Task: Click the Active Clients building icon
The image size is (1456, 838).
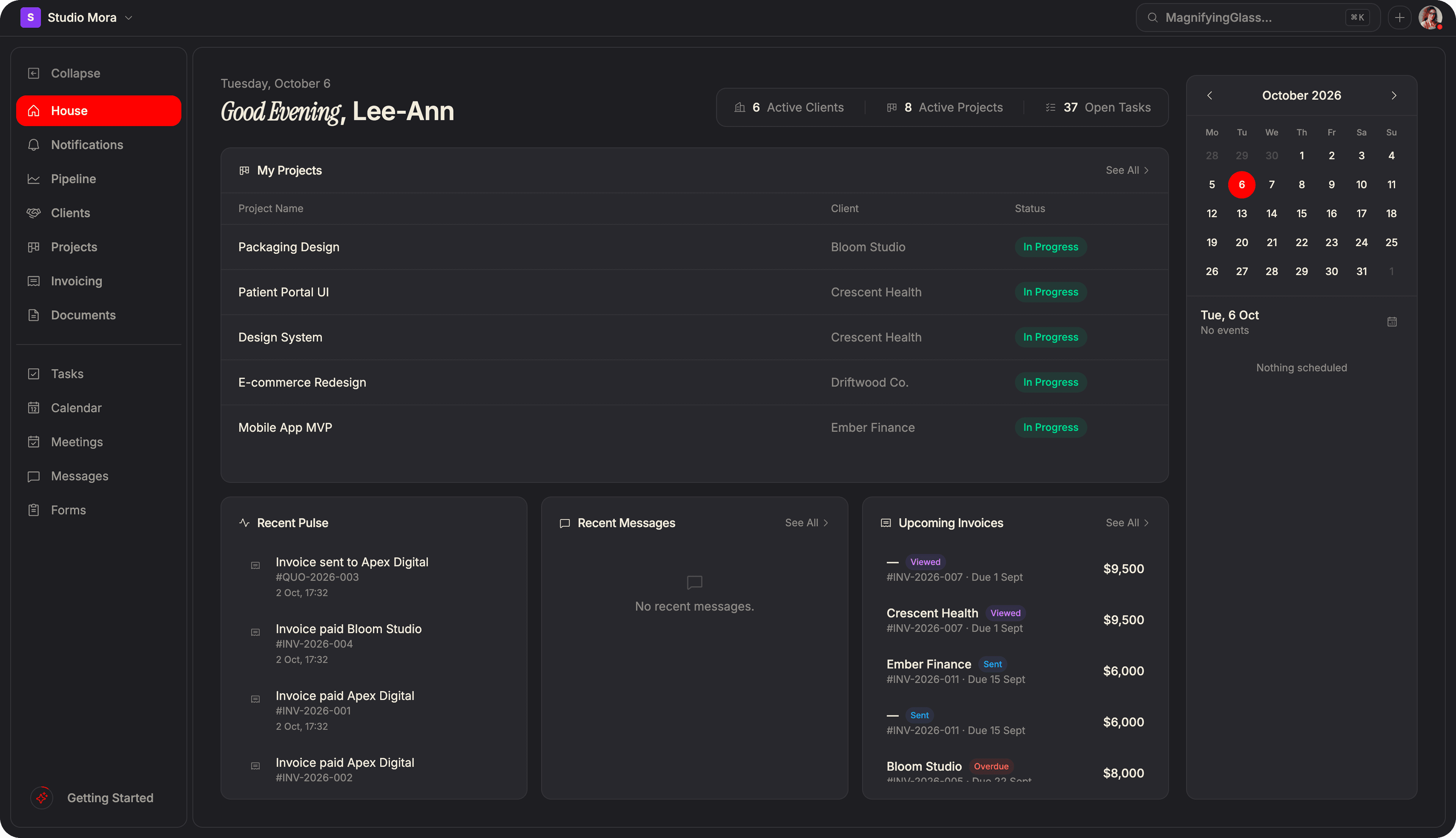Action: 740,107
